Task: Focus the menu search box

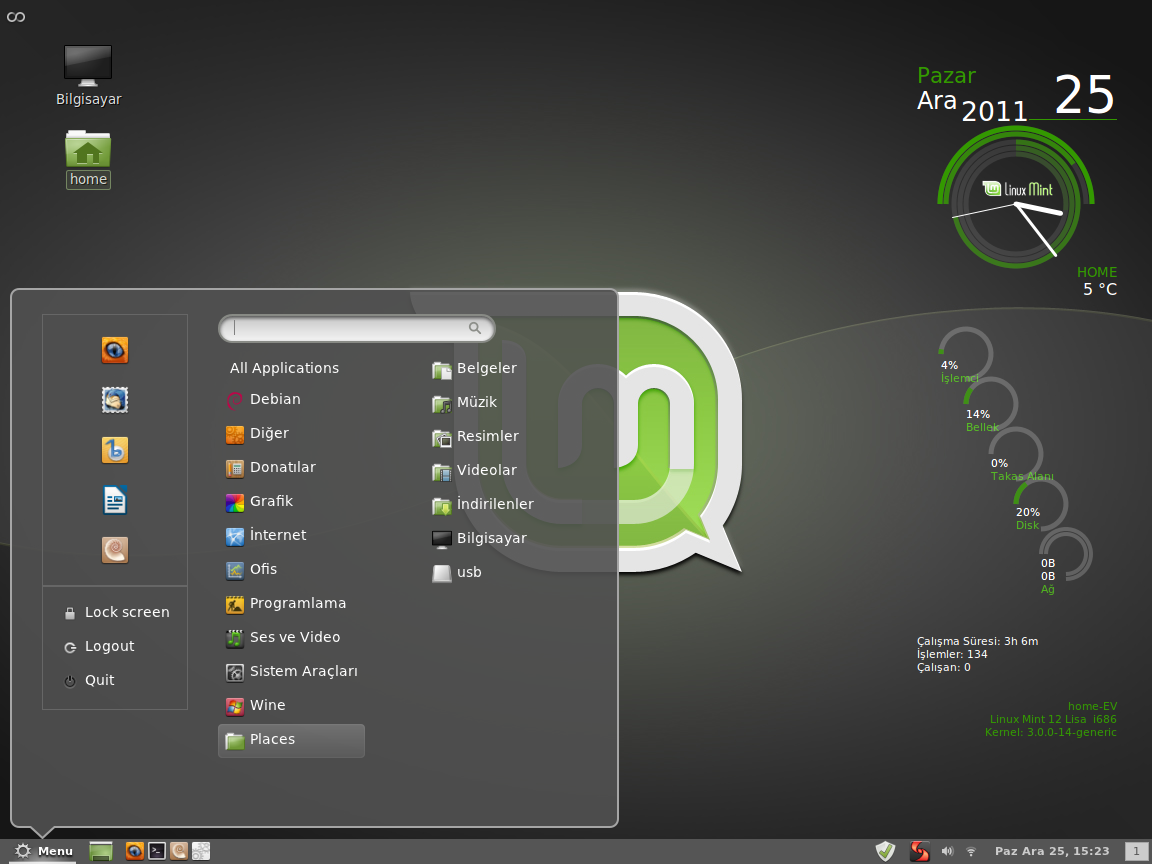Action: pos(357,328)
